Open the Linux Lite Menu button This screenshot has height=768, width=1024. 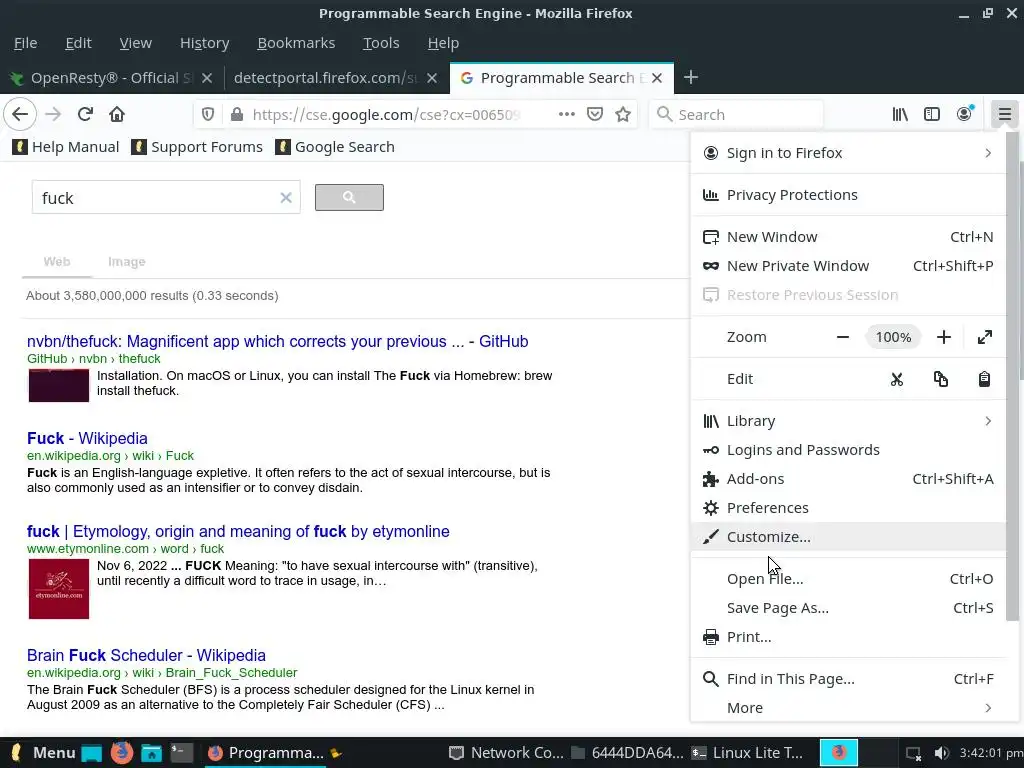(x=43, y=753)
